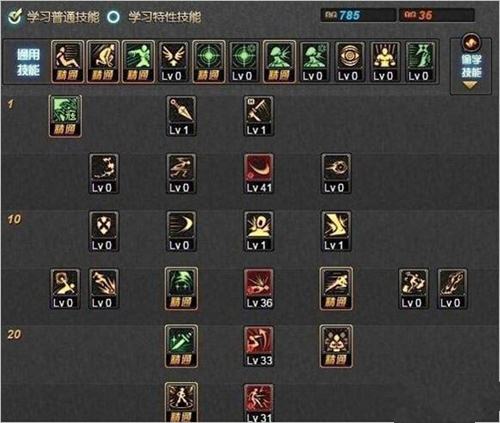500x423 pixels.
Task: Click the running figure skill at Lv0
Action: [181, 173]
